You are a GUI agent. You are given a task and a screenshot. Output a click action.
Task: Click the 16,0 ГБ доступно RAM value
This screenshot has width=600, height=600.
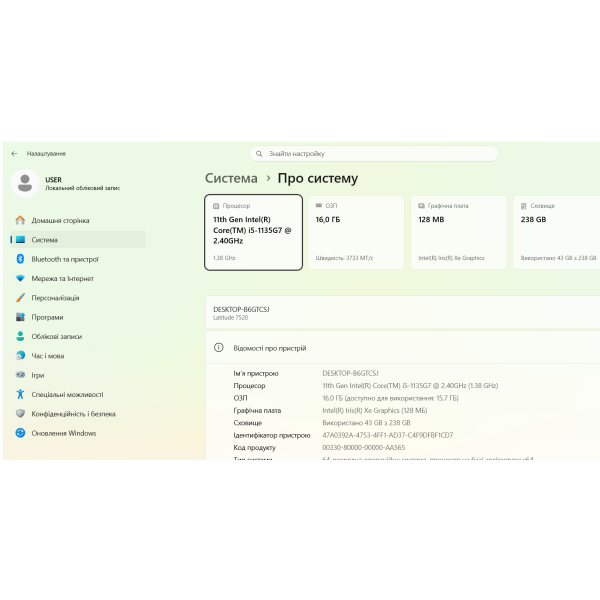390,398
